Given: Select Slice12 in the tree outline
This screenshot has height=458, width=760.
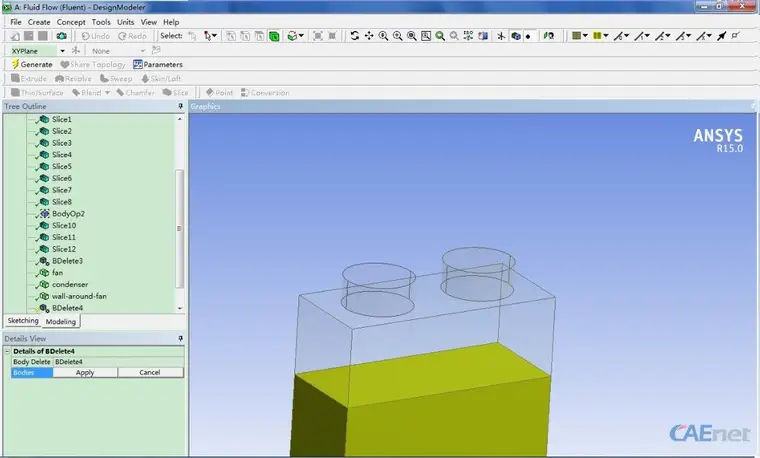Looking at the screenshot, I should point(64,249).
